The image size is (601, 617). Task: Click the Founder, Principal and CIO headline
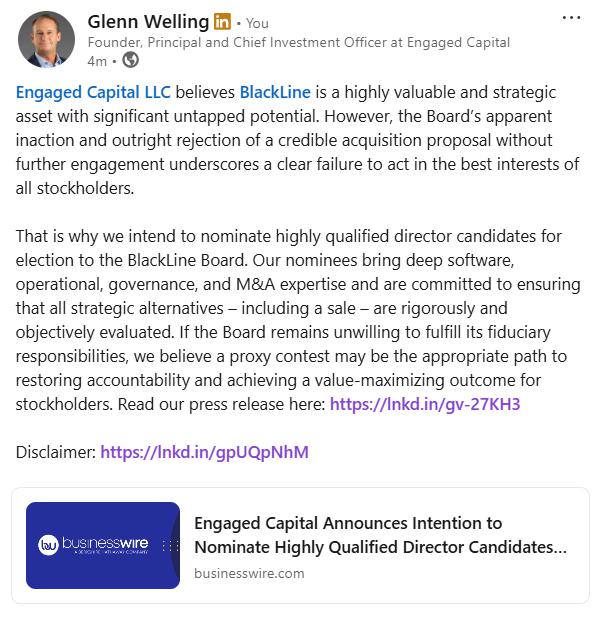[x=298, y=42]
